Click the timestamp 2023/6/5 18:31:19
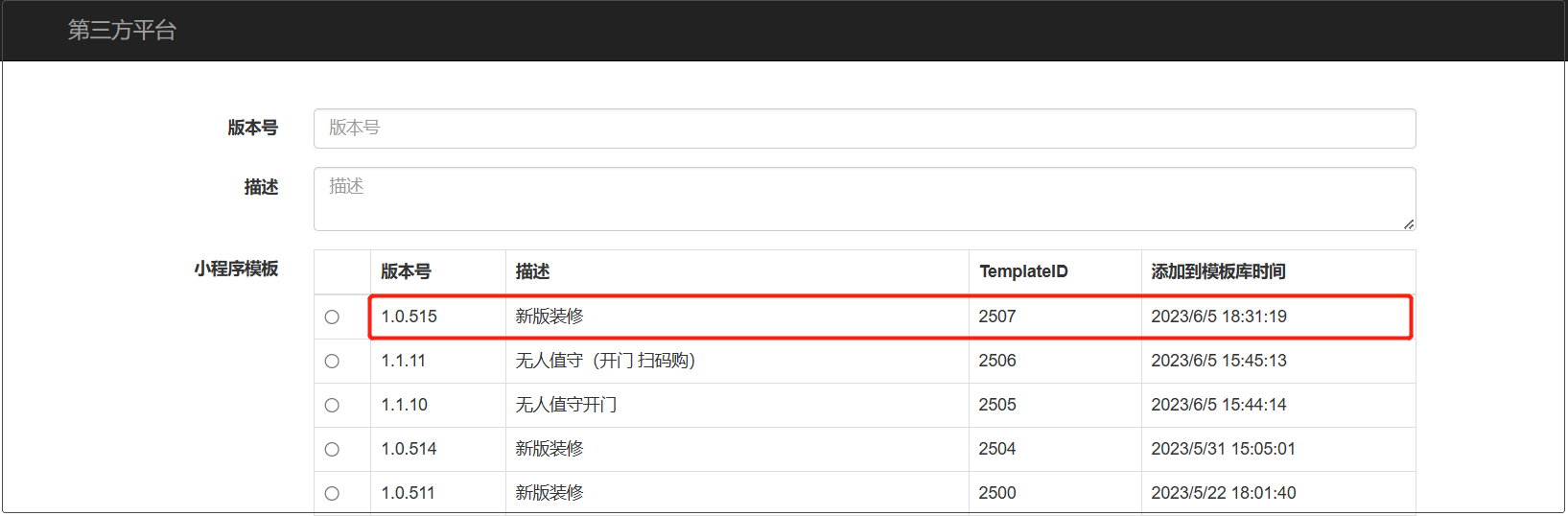This screenshot has height=516, width=1568. click(x=1219, y=317)
